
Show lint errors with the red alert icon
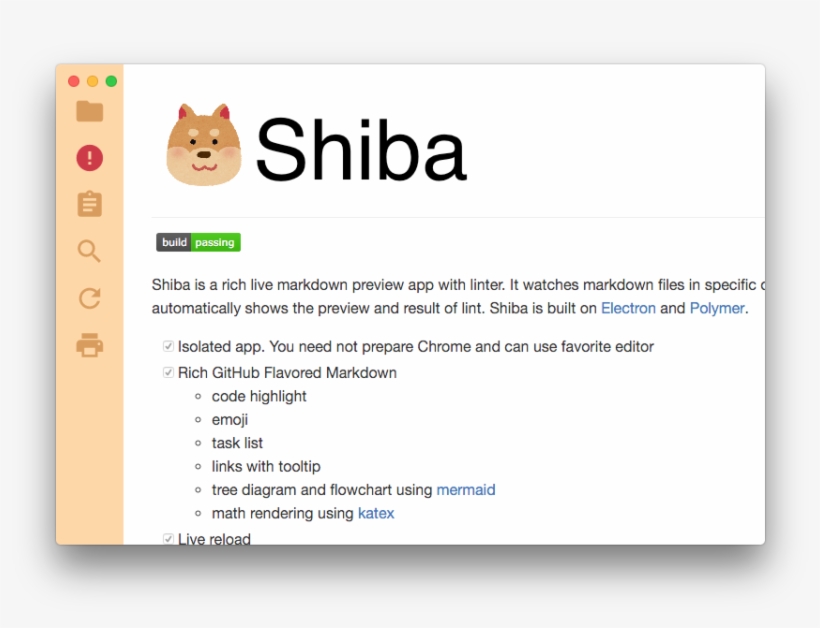90,158
